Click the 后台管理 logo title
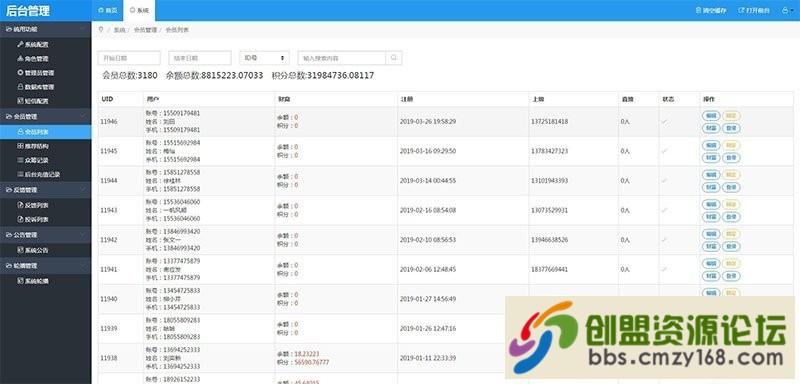 28,10
